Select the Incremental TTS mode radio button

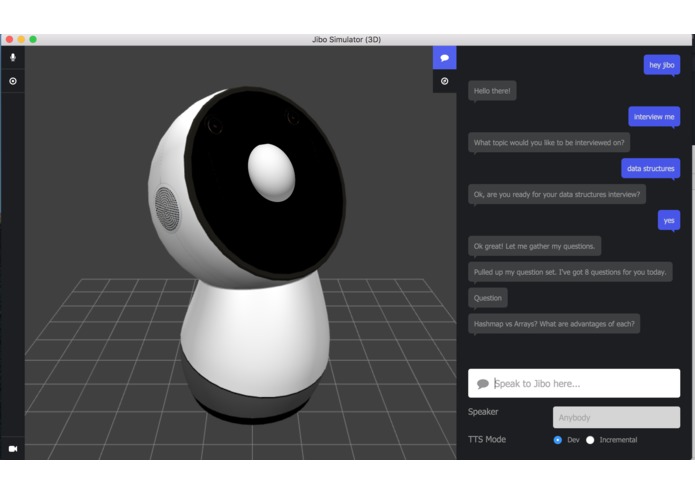[x=590, y=440]
